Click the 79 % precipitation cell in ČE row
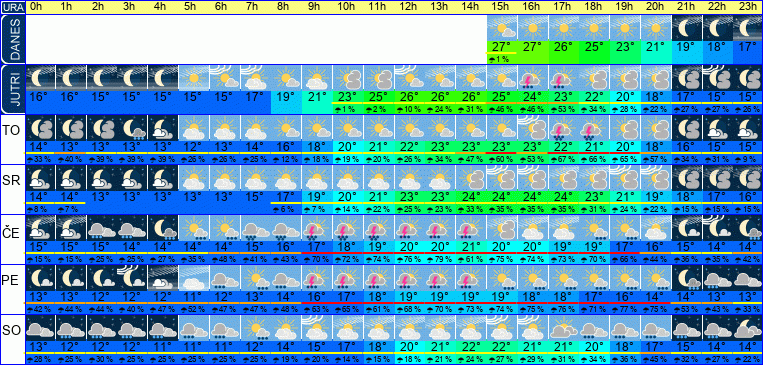 tap(439, 259)
